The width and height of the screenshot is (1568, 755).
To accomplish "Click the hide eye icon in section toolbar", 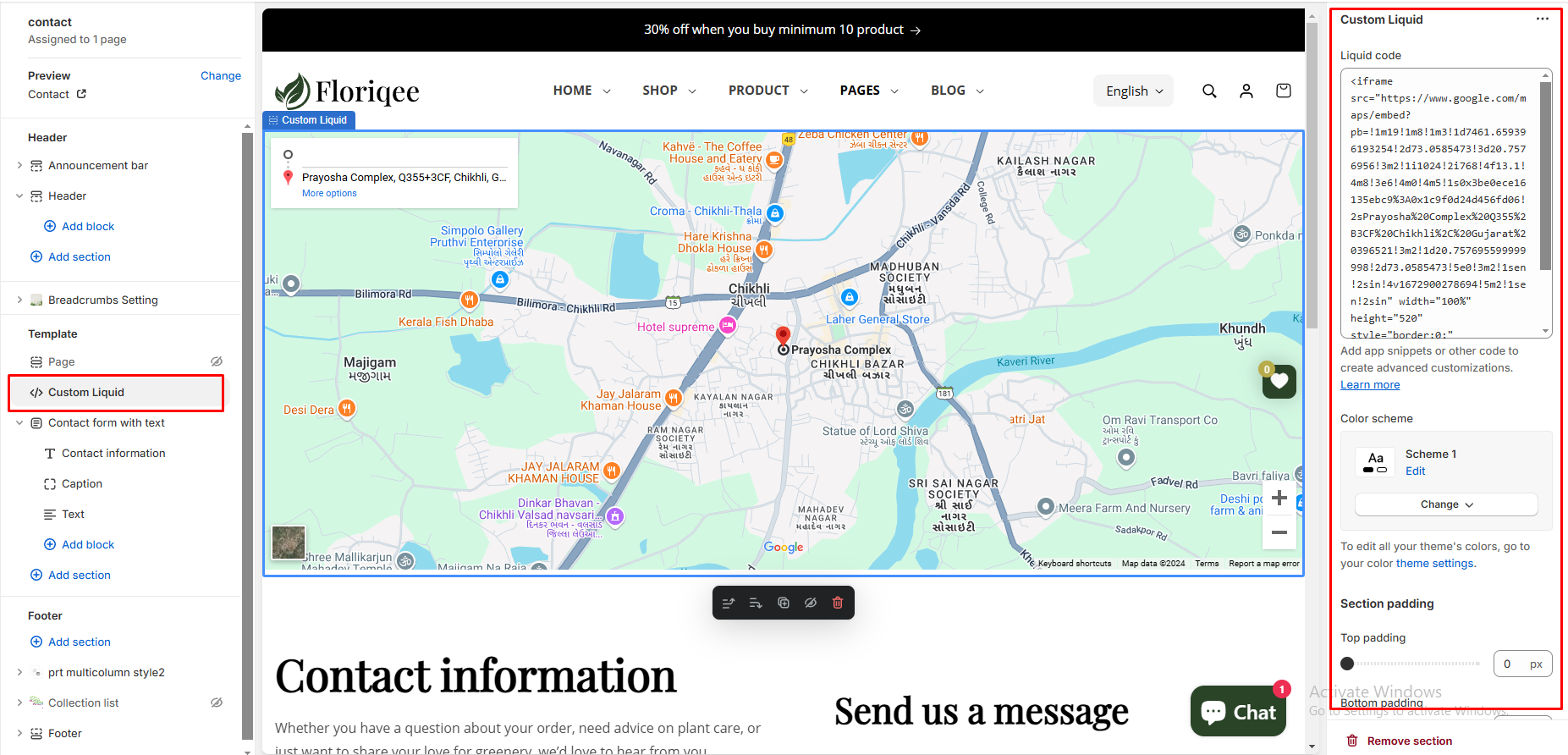I will (811, 603).
